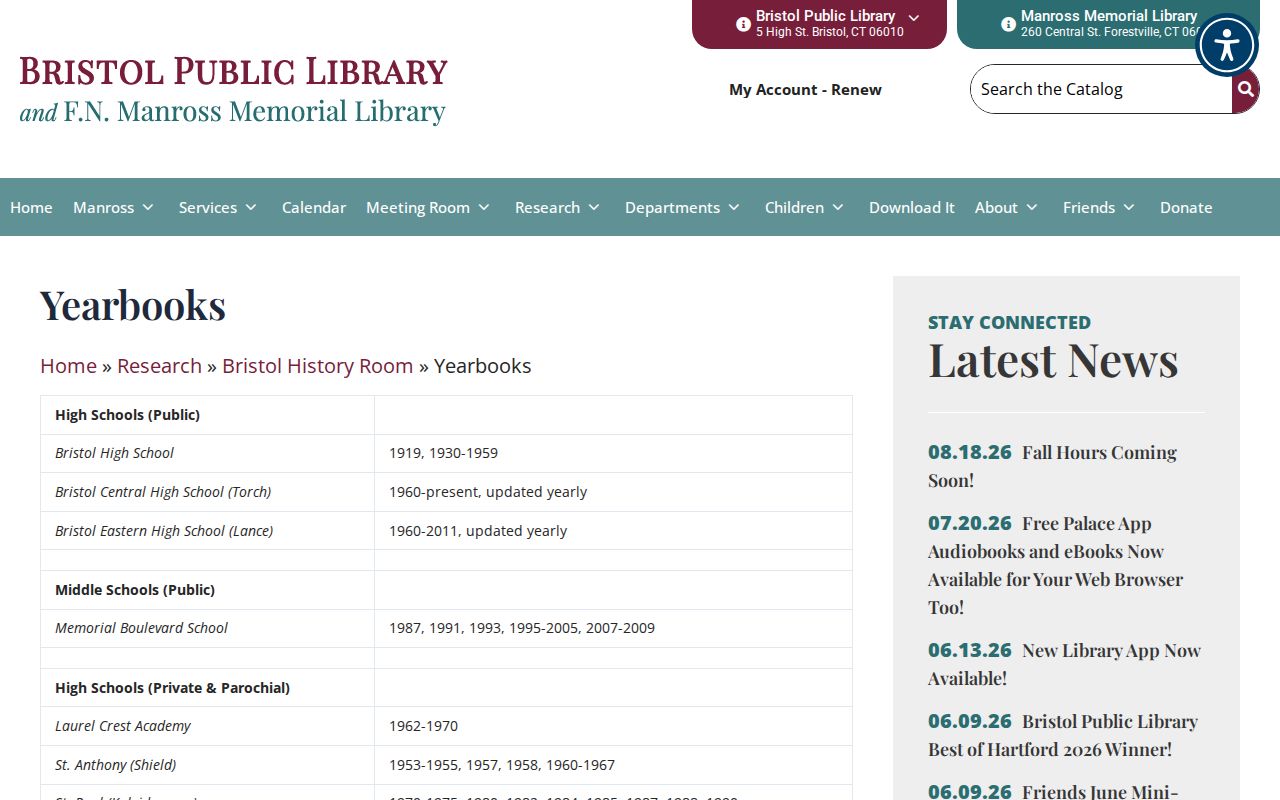1280x800 pixels.
Task: Follow the Research breadcrumb link
Action: coord(159,366)
